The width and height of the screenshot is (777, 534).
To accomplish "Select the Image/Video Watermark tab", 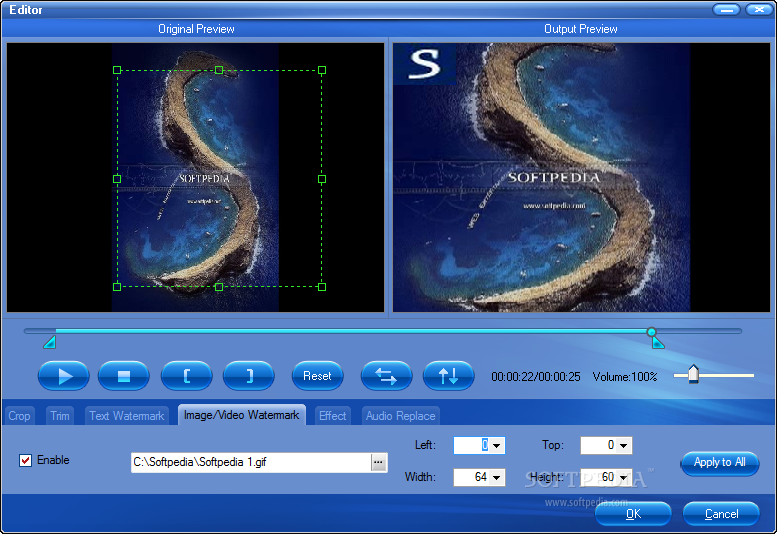I will [242, 415].
